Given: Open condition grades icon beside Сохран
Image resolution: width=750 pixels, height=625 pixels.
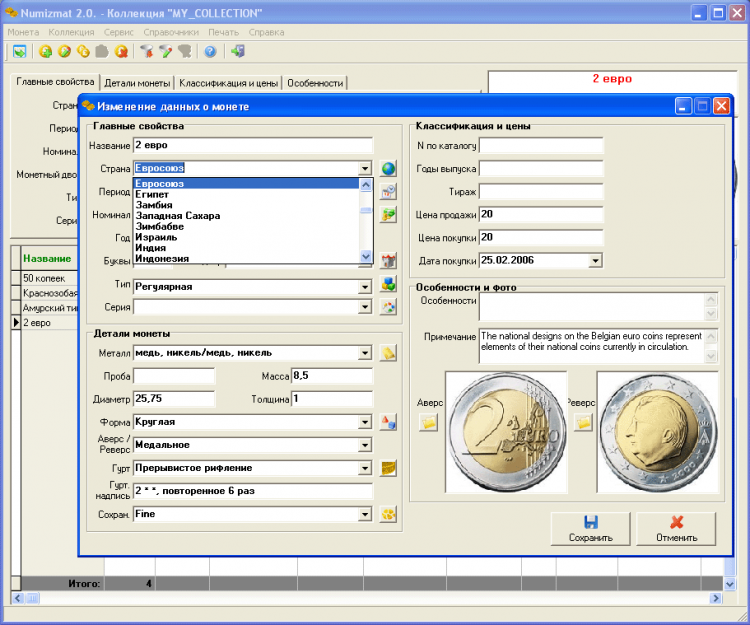Looking at the screenshot, I should click(388, 515).
